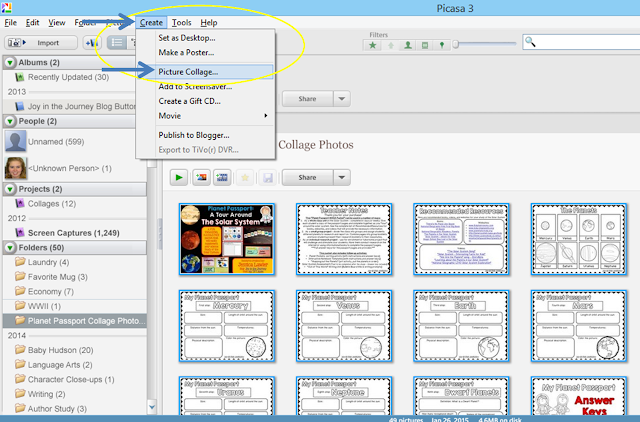640x422 pixels.
Task: Play fullscreen slideshow of folder
Action: [179, 178]
